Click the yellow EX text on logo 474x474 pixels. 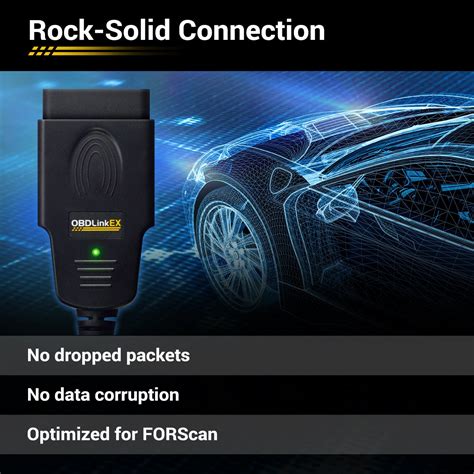pos(115,223)
